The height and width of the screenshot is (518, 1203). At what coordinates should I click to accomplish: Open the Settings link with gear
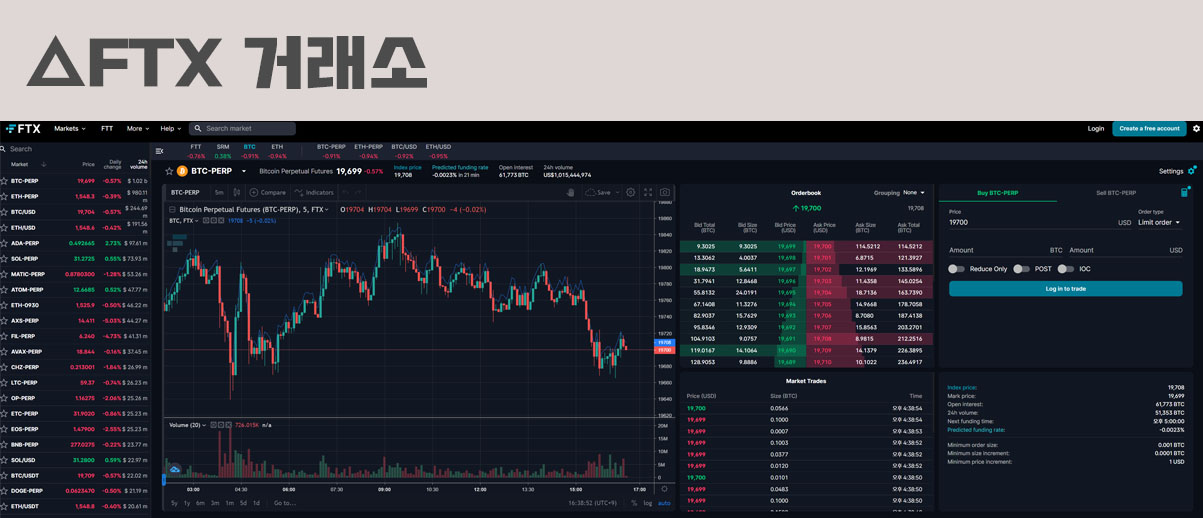point(1177,171)
